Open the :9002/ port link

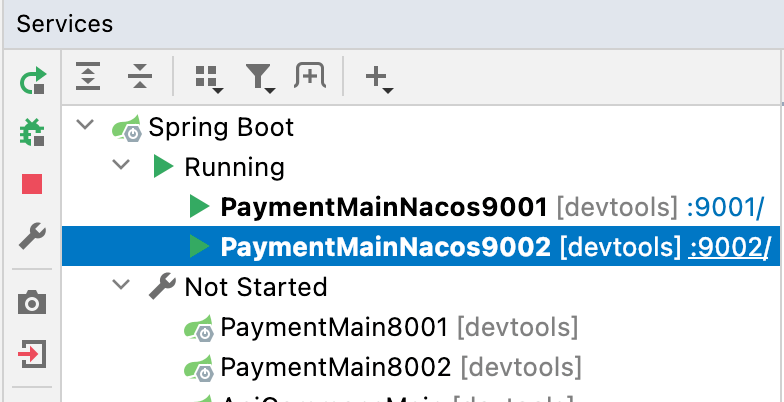click(x=728, y=246)
